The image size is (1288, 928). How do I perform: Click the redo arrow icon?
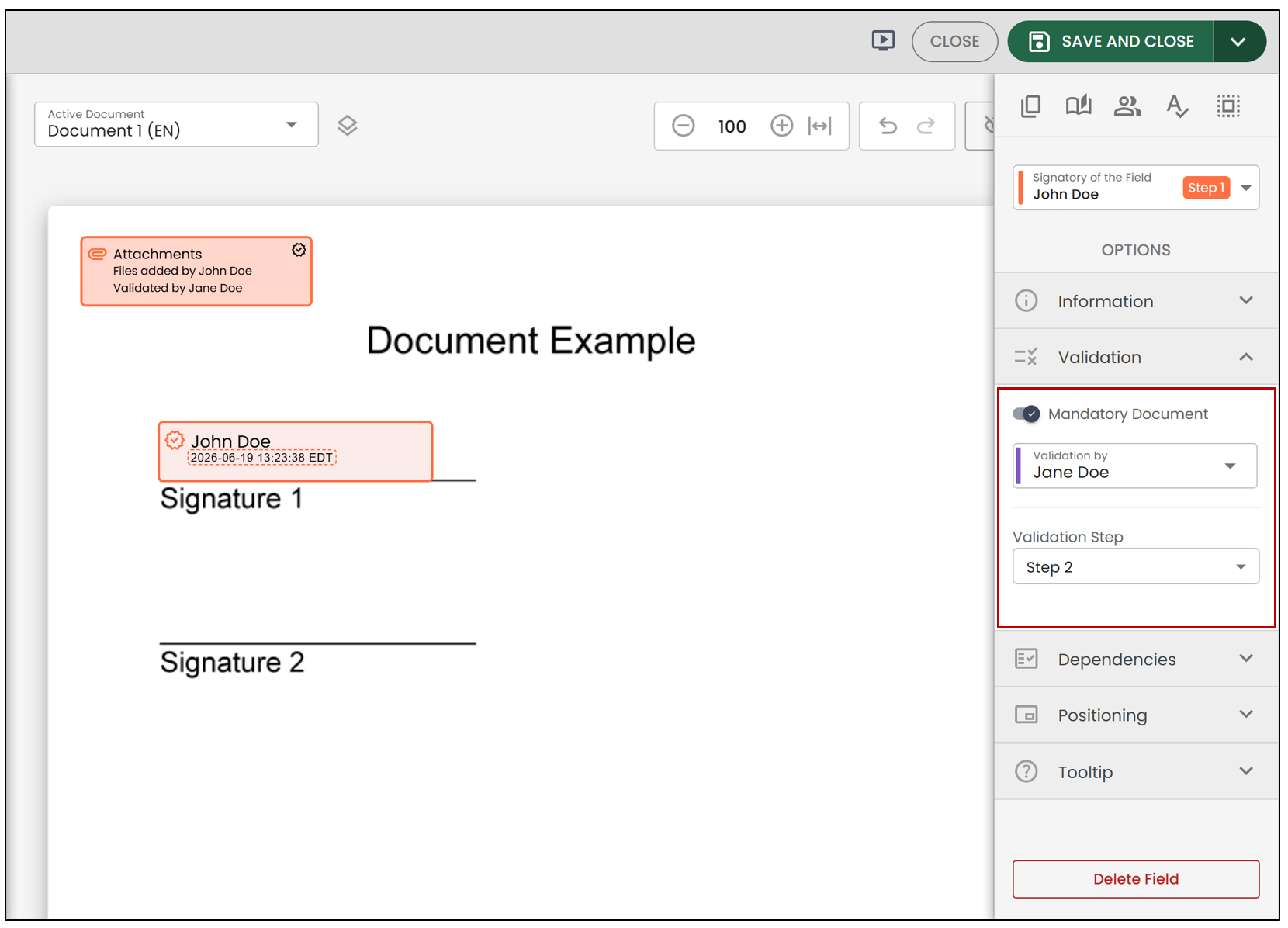point(926,126)
